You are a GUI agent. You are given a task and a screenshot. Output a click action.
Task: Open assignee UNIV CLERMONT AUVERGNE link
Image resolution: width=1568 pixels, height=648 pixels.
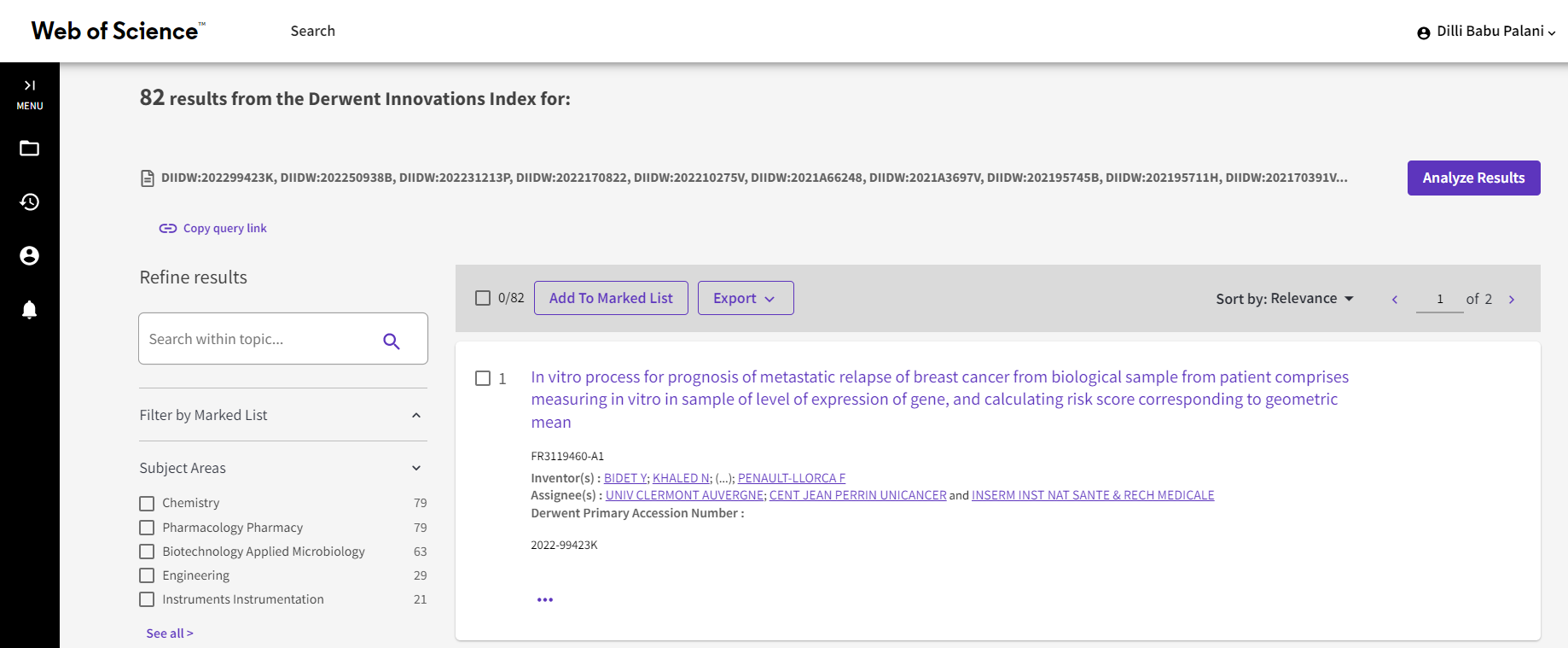click(x=684, y=495)
